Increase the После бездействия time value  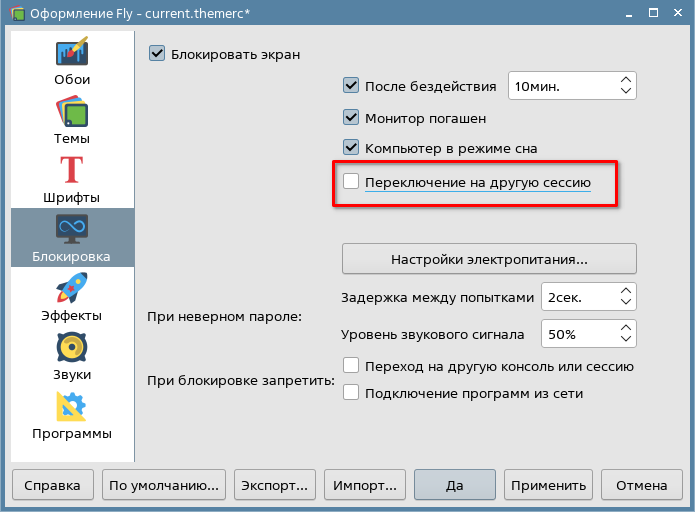[x=625, y=80]
